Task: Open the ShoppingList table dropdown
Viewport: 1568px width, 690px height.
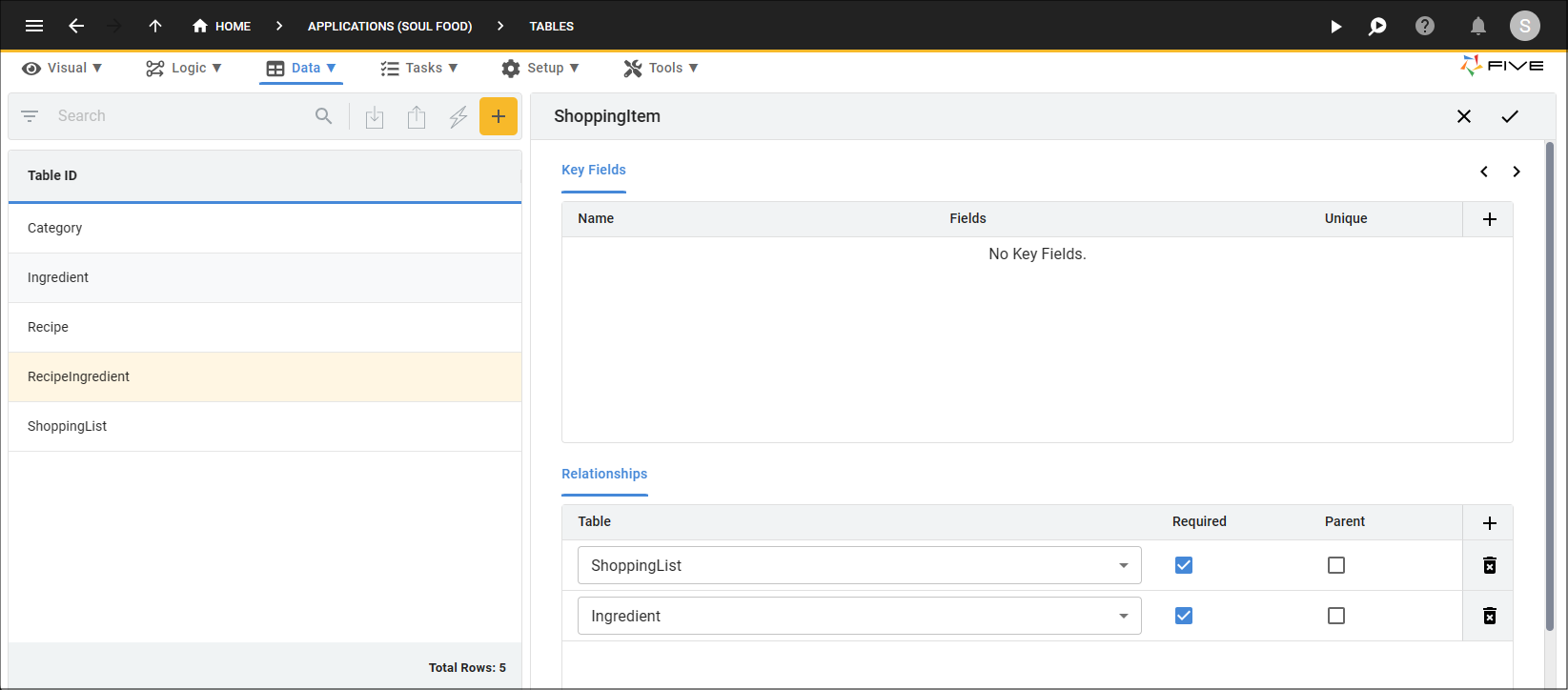Action: coord(860,565)
